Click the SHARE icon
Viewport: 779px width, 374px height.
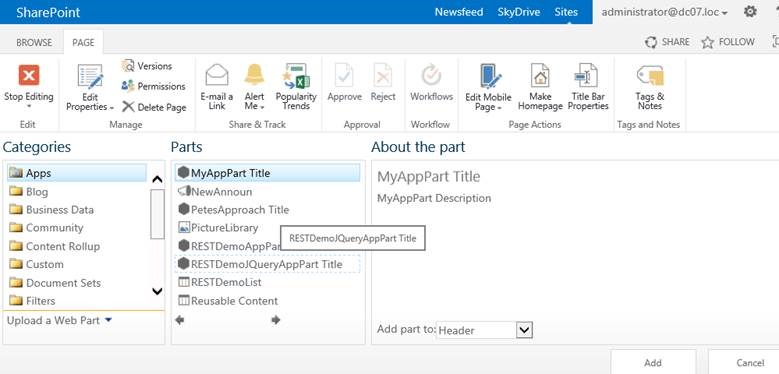[651, 42]
